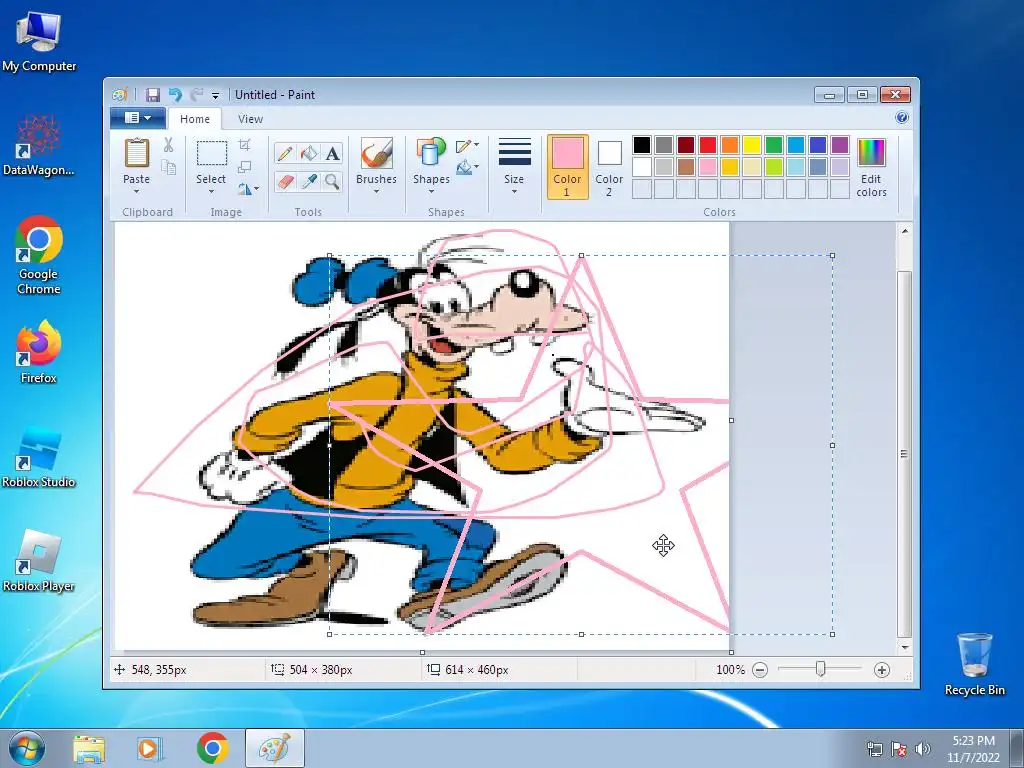The image size is (1024, 768).
Task: Open File Explorer from taskbar
Action: (x=89, y=748)
